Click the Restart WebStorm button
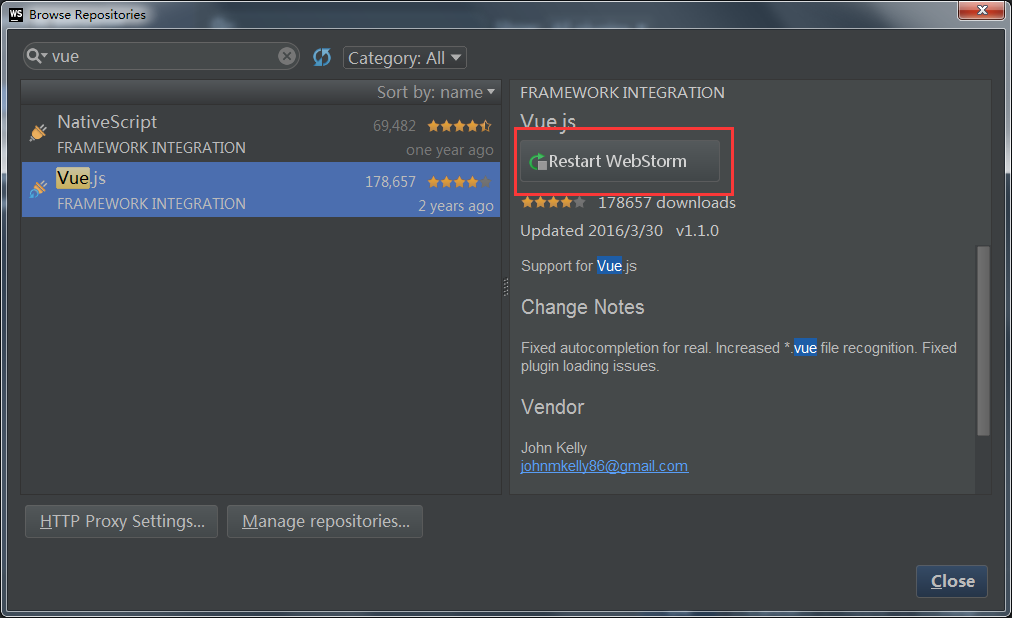 tap(620, 161)
